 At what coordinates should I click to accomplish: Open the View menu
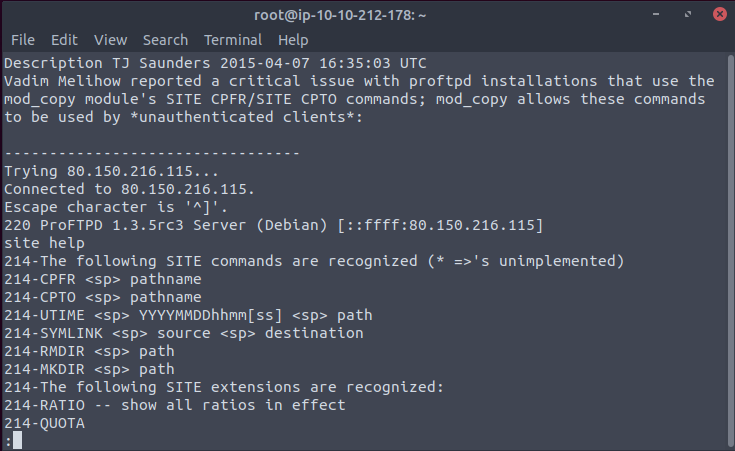pos(111,40)
